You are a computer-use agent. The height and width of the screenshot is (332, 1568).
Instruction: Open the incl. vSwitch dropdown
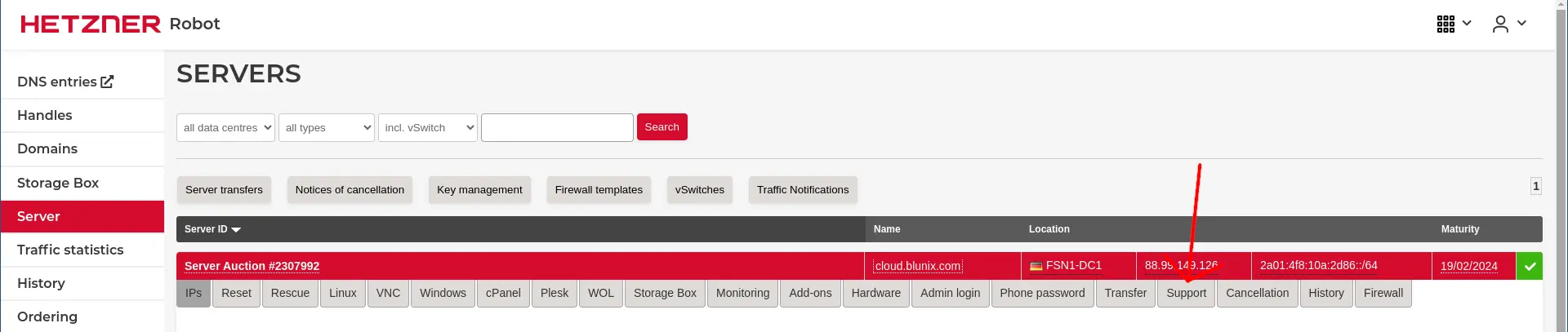(x=427, y=127)
